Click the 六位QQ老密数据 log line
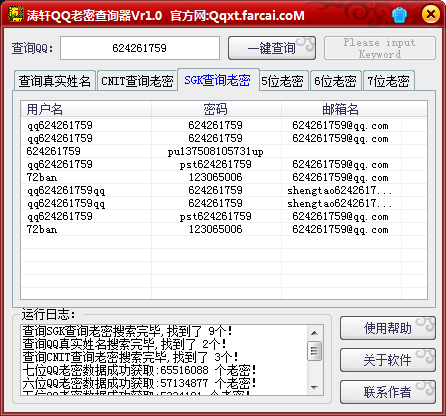446x416 pixels. tap(139, 383)
